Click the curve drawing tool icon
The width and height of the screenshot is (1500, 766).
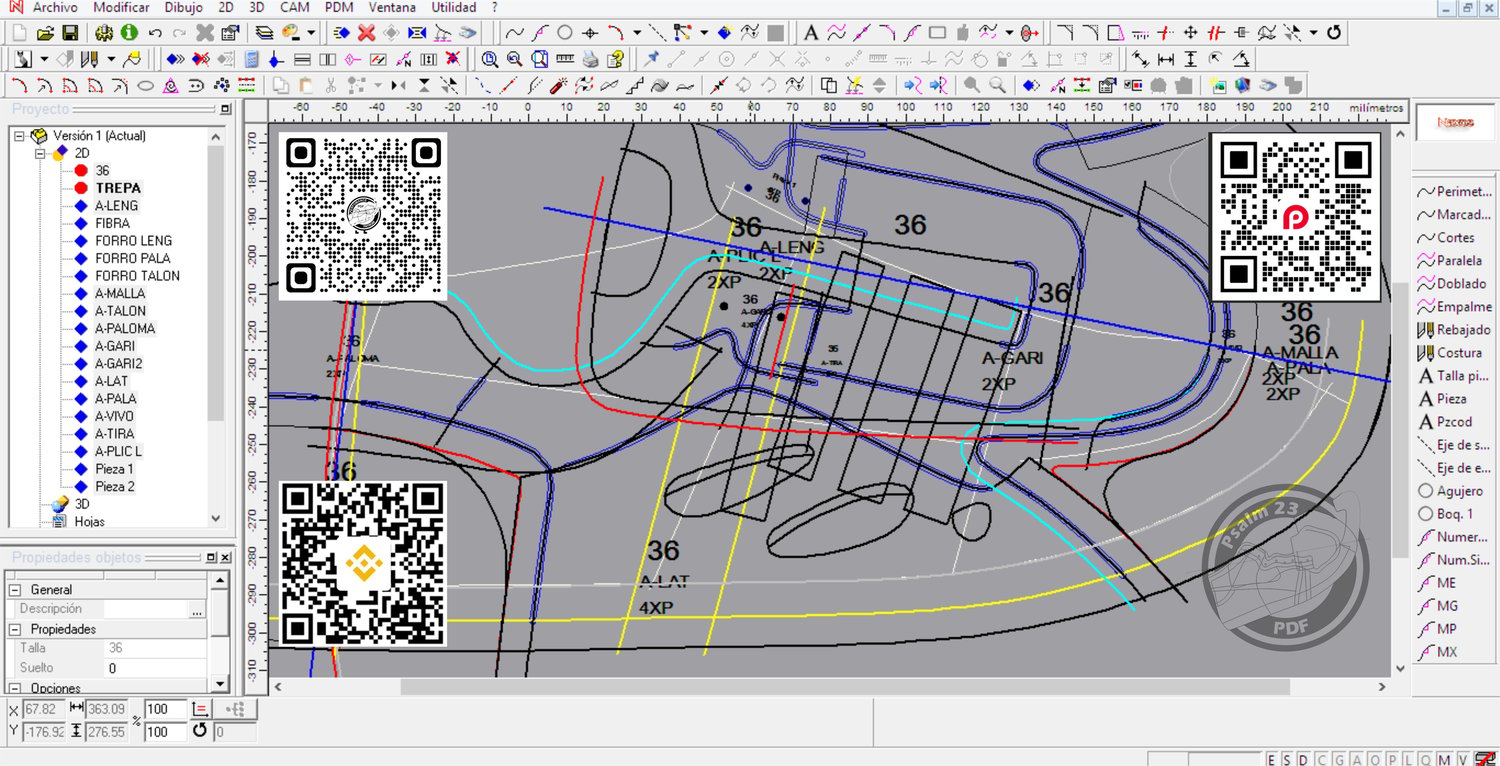pyautogui.click(x=515, y=33)
